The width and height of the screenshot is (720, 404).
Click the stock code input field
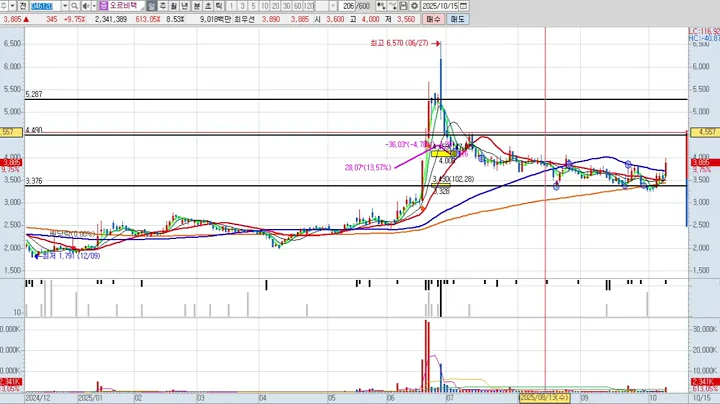[x=46, y=6]
